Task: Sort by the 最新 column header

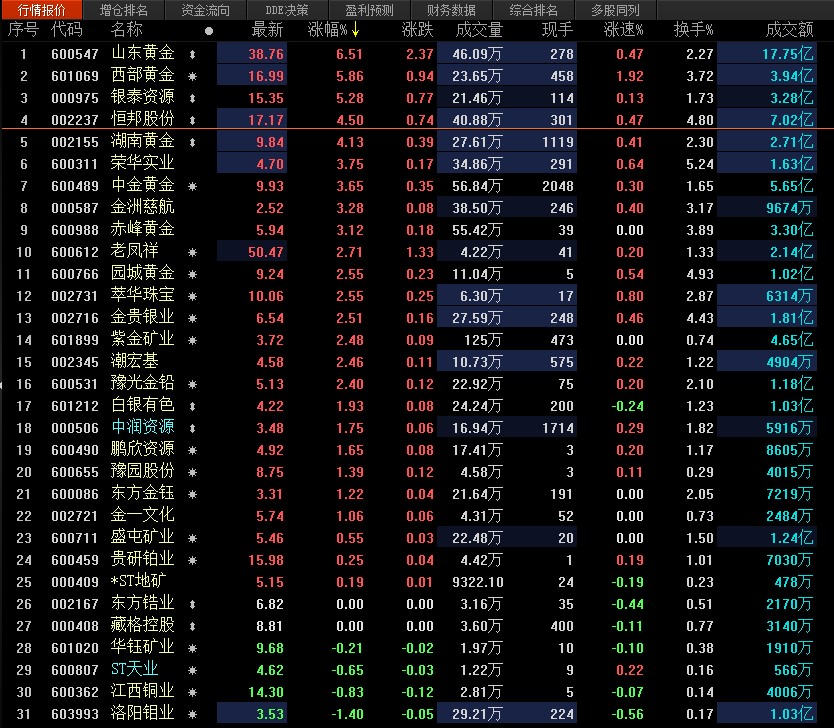Action: click(x=267, y=30)
